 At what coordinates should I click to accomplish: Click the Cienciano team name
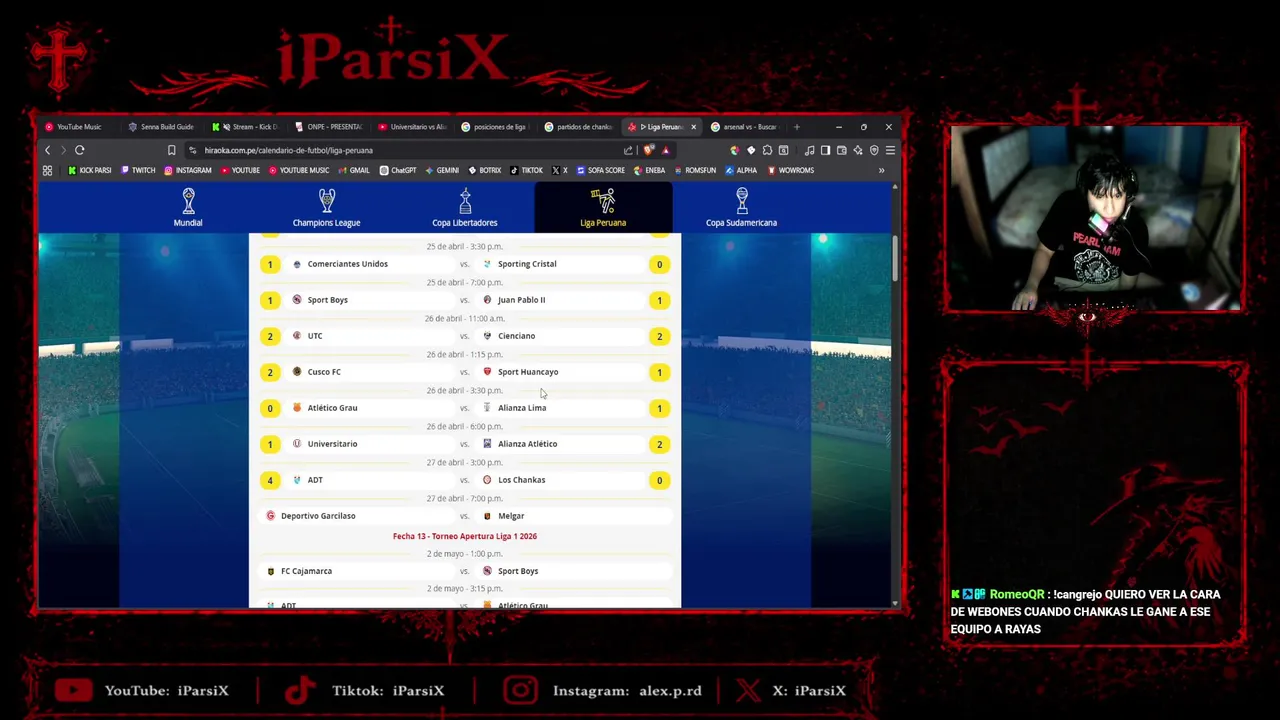[x=516, y=336]
